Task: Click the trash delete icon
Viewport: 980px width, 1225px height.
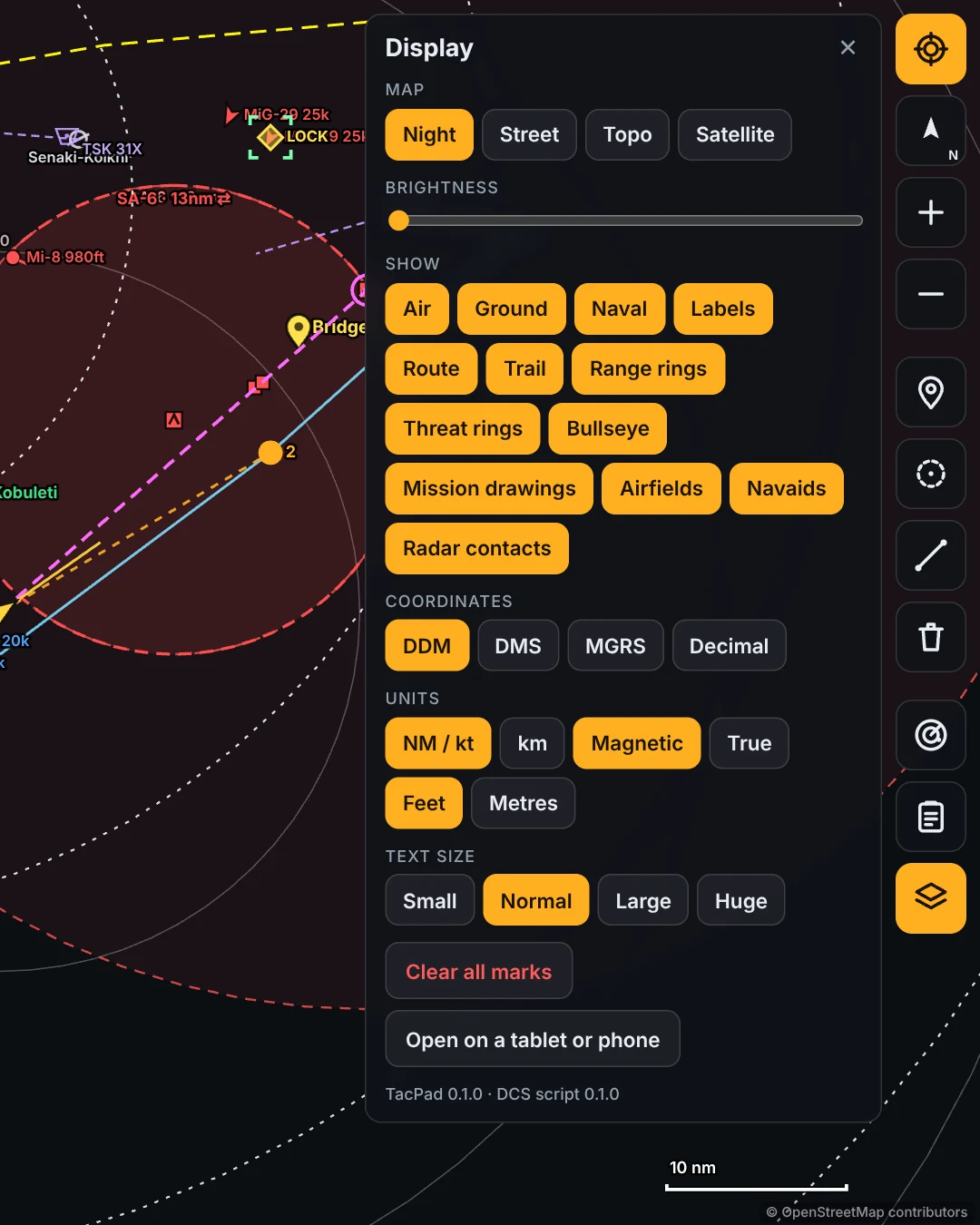Action: point(931,637)
